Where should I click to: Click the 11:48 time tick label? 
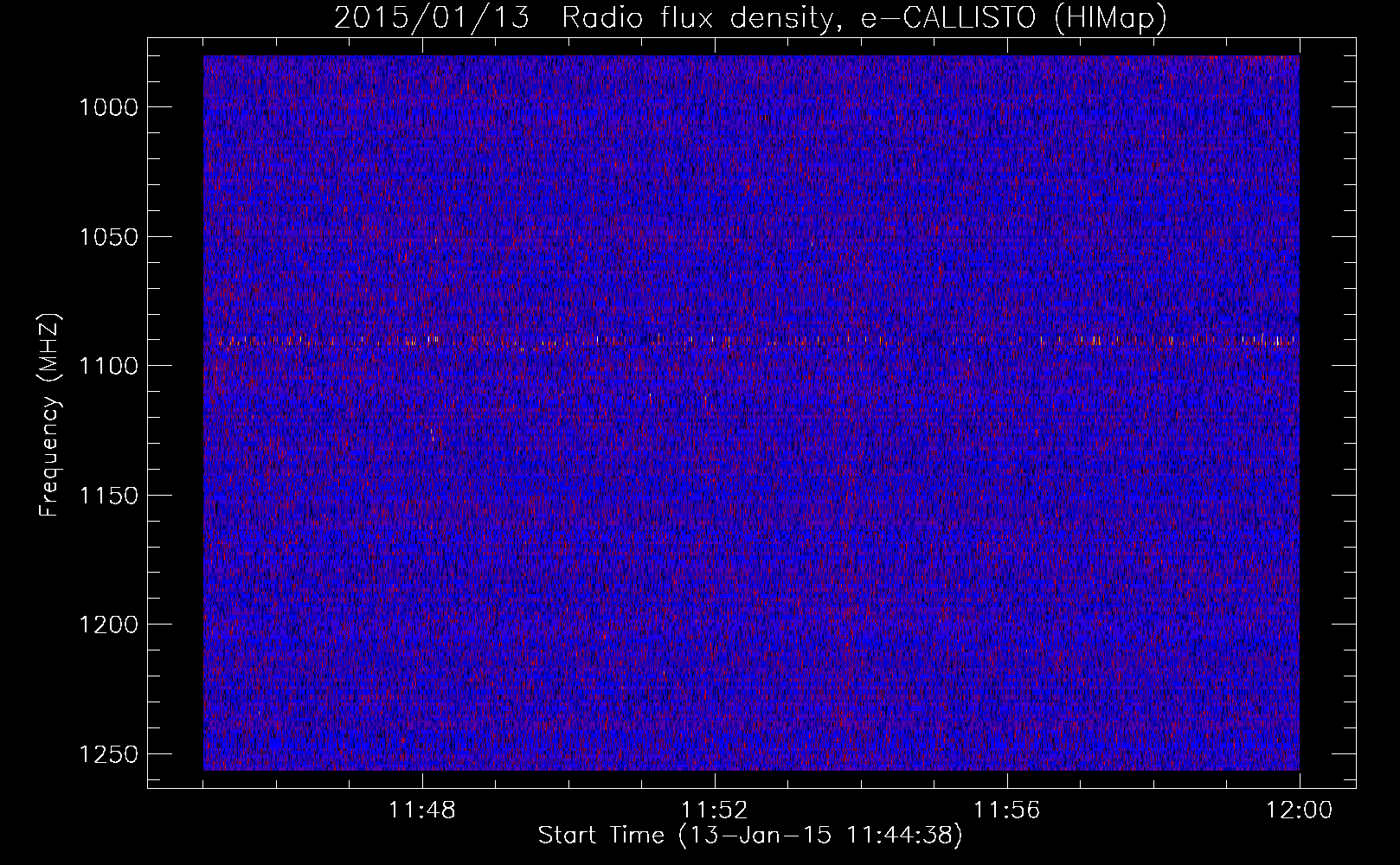tap(422, 811)
